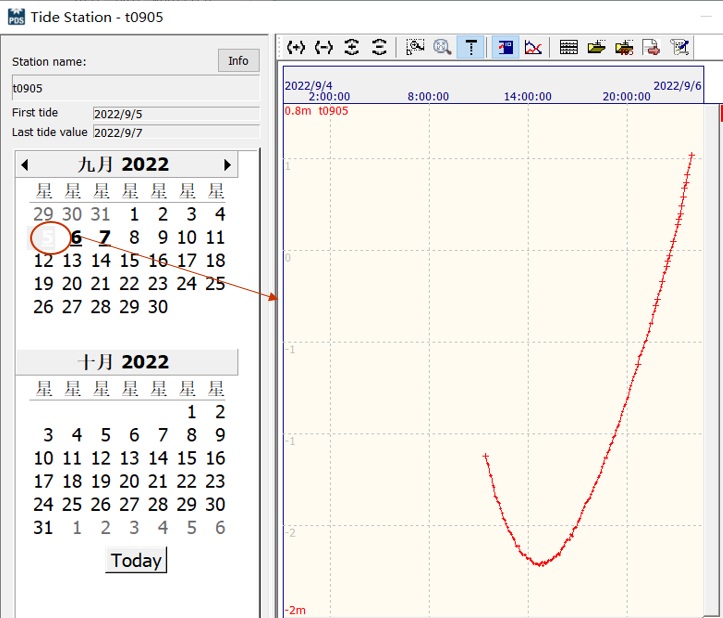
Task: Select October 16 in the calendar
Action: pos(215,458)
